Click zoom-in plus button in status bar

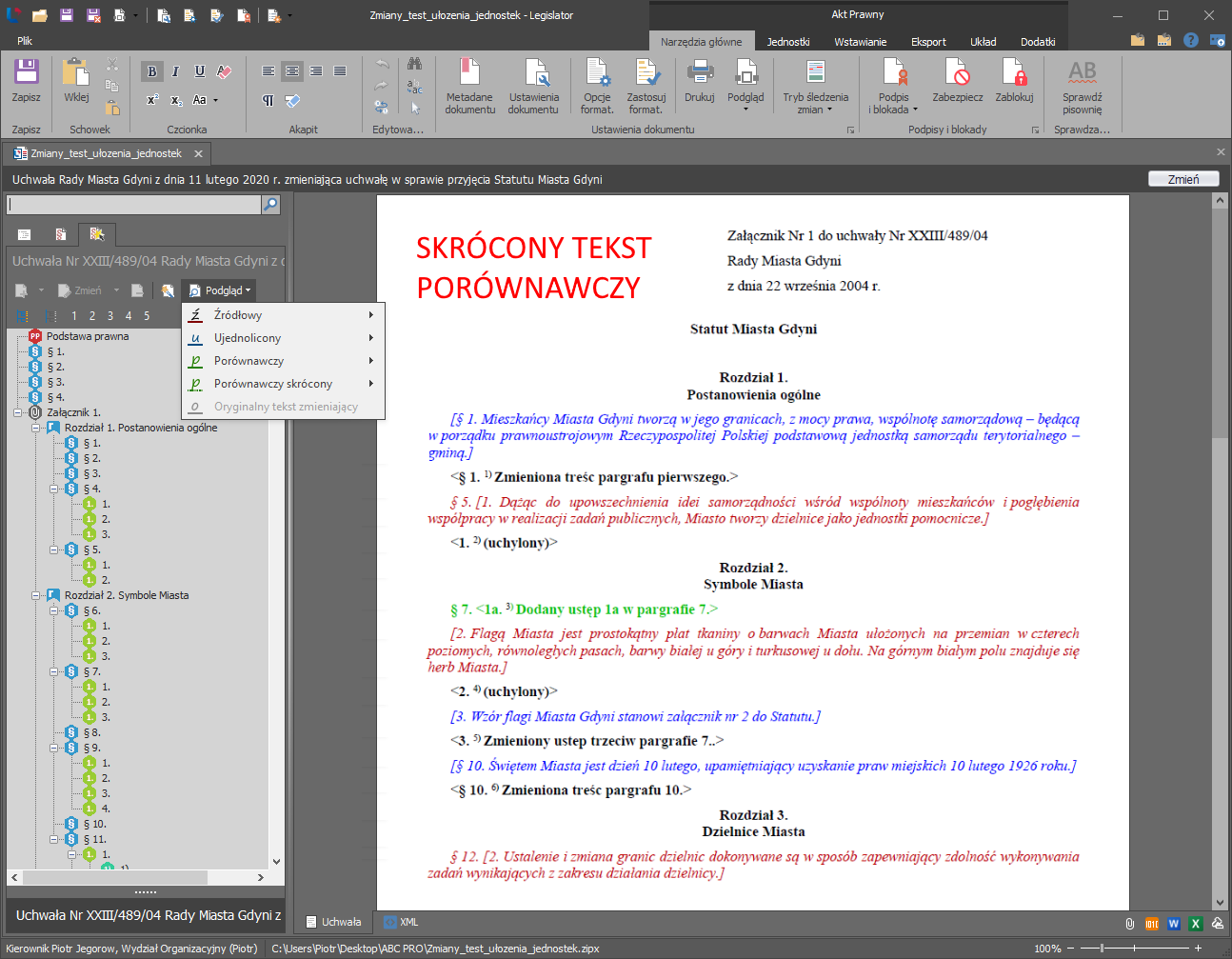(x=1198, y=949)
